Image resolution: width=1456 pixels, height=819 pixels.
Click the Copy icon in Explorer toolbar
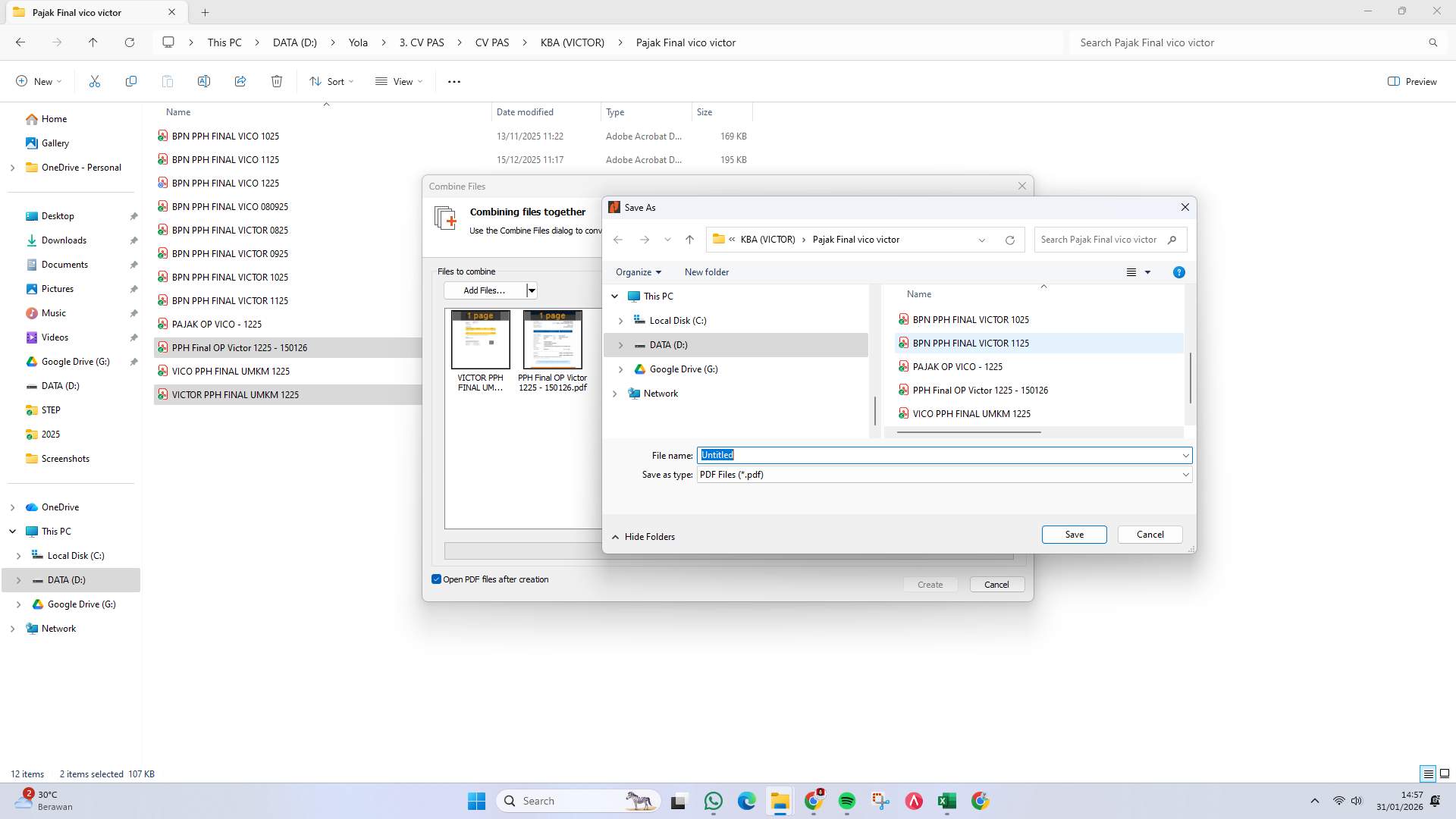pyautogui.click(x=130, y=81)
